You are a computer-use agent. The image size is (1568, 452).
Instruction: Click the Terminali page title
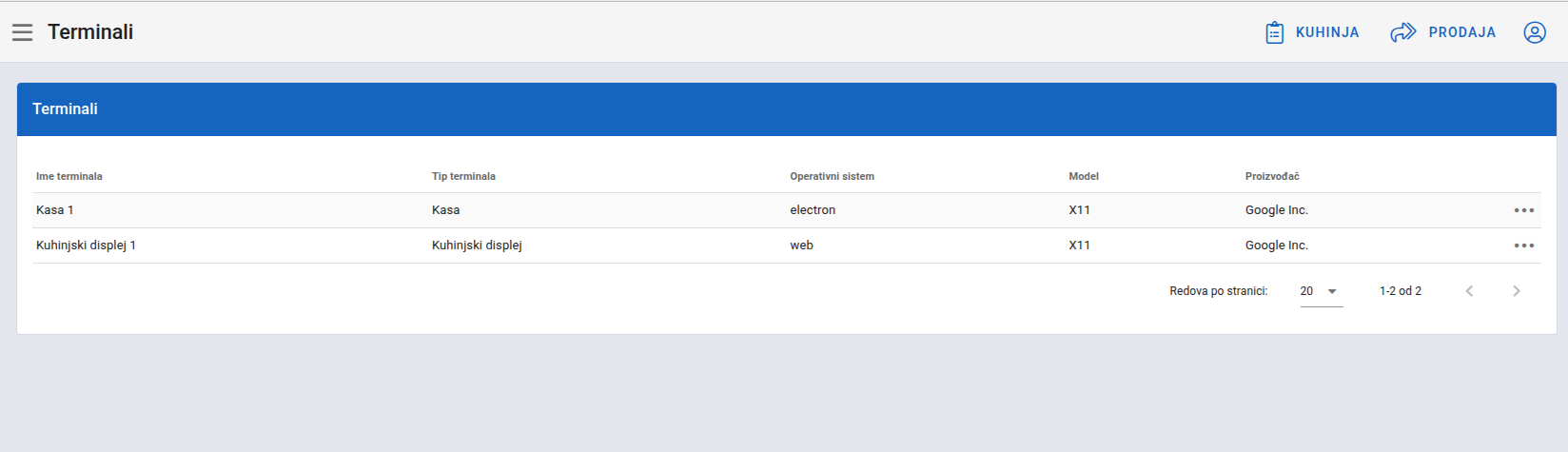click(90, 32)
